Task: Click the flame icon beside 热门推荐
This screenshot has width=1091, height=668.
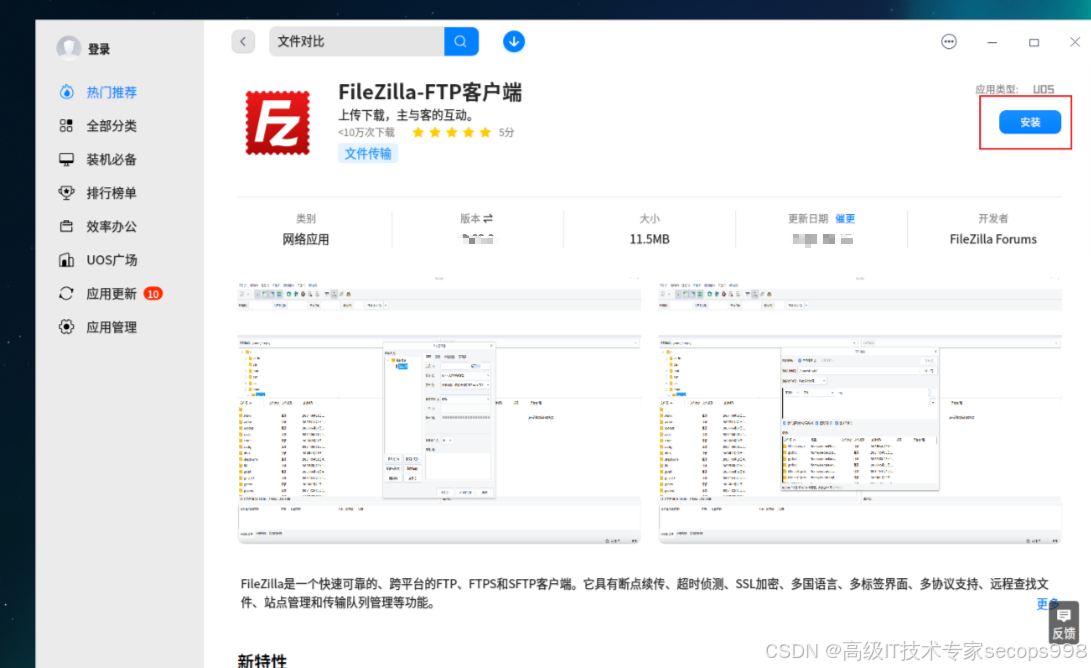Action: point(66,91)
